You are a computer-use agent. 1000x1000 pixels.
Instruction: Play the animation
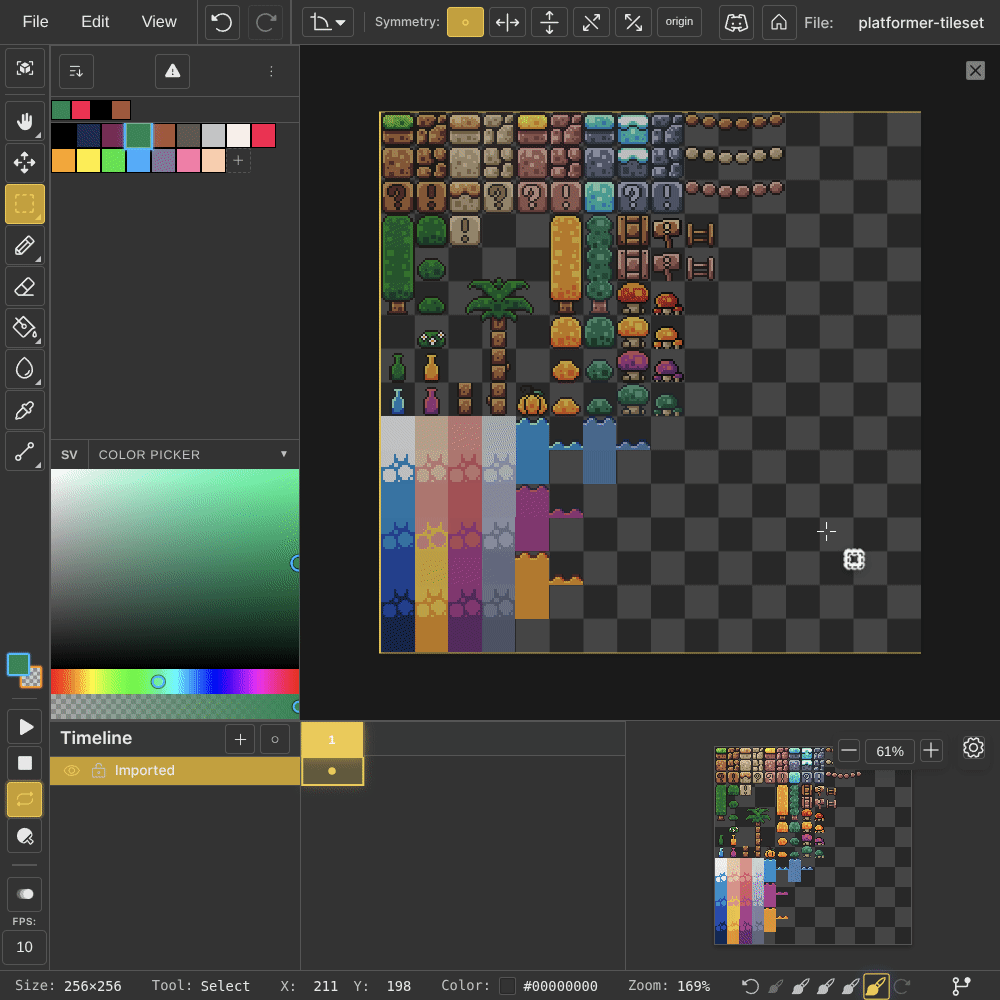click(x=25, y=726)
